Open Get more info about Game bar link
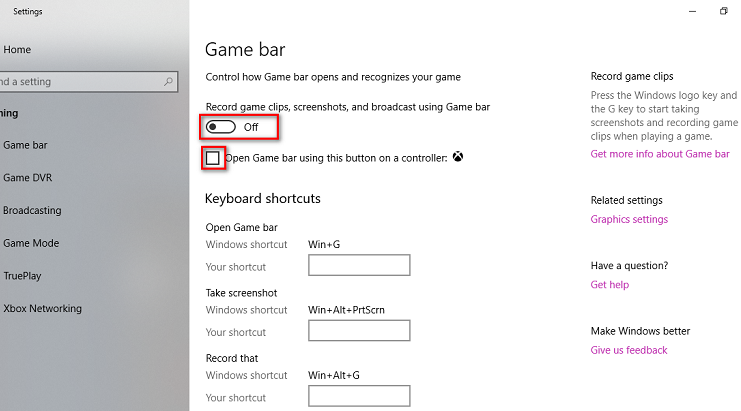The image size is (741, 411). point(660,154)
